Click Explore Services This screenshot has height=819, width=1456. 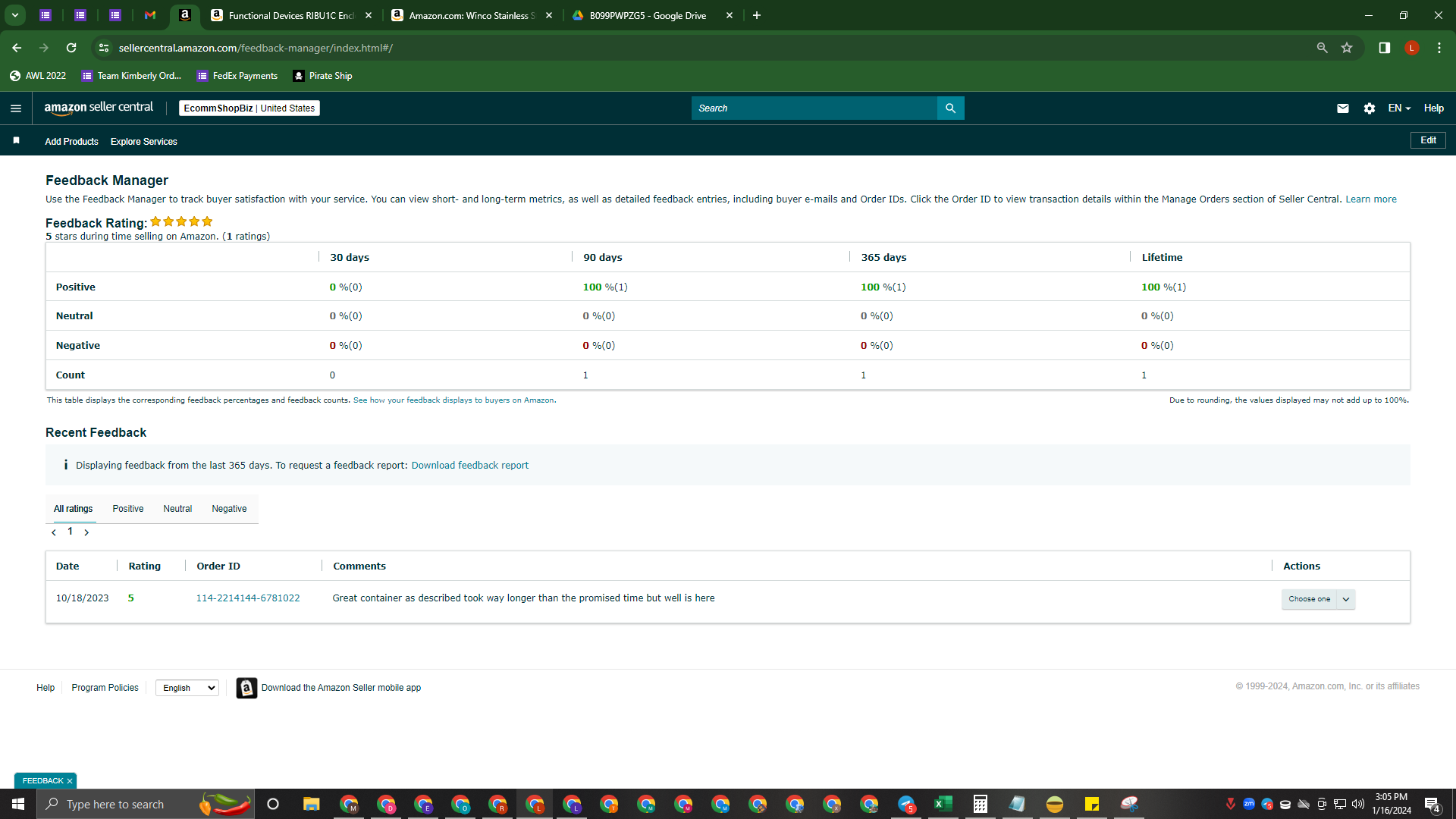coord(143,142)
